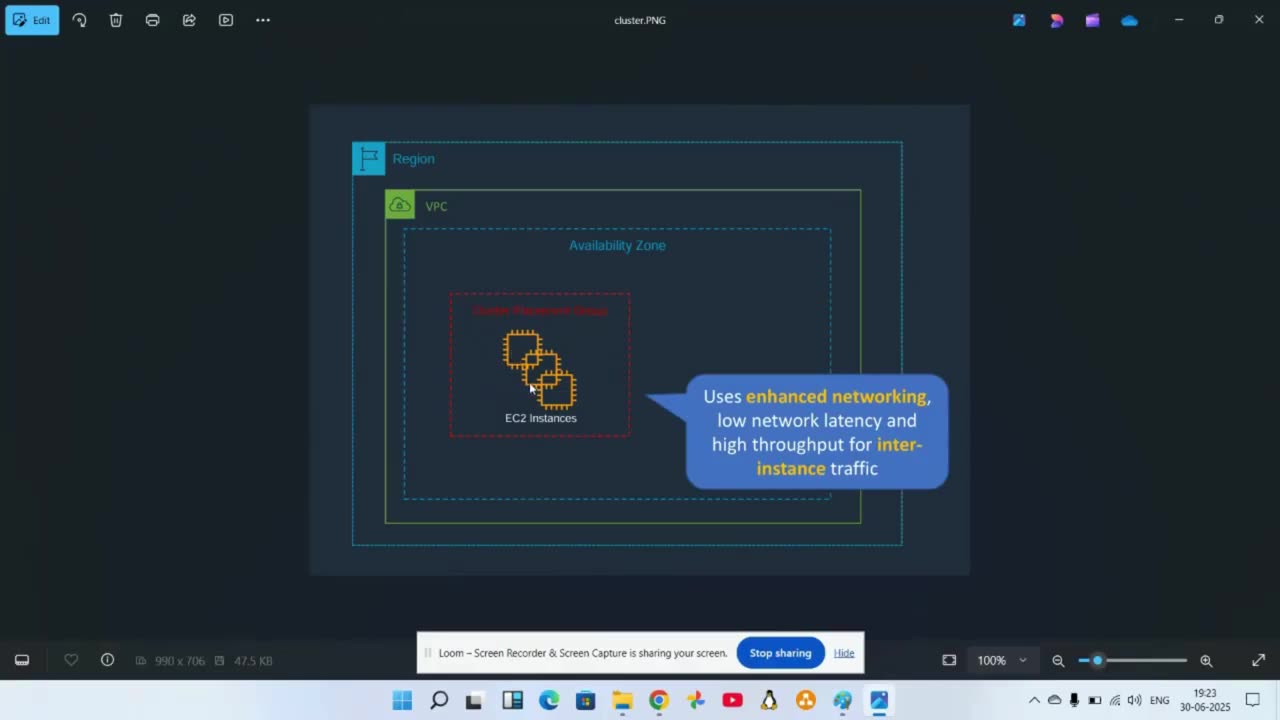Launch Google Chrome from the taskbar
This screenshot has width=1280, height=720.
[x=659, y=700]
